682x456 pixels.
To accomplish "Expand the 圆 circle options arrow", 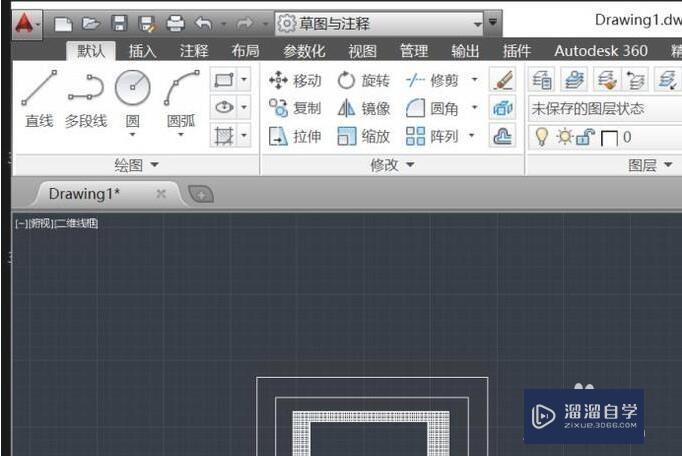I will point(133,134).
